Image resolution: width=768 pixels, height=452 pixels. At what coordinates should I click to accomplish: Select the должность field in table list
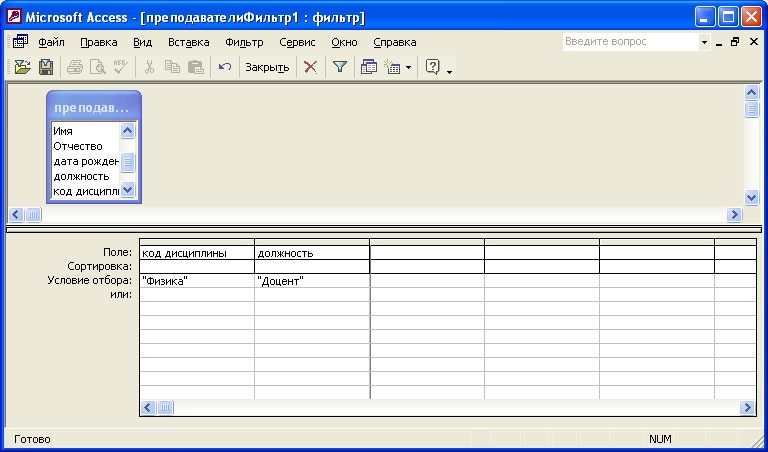81,176
